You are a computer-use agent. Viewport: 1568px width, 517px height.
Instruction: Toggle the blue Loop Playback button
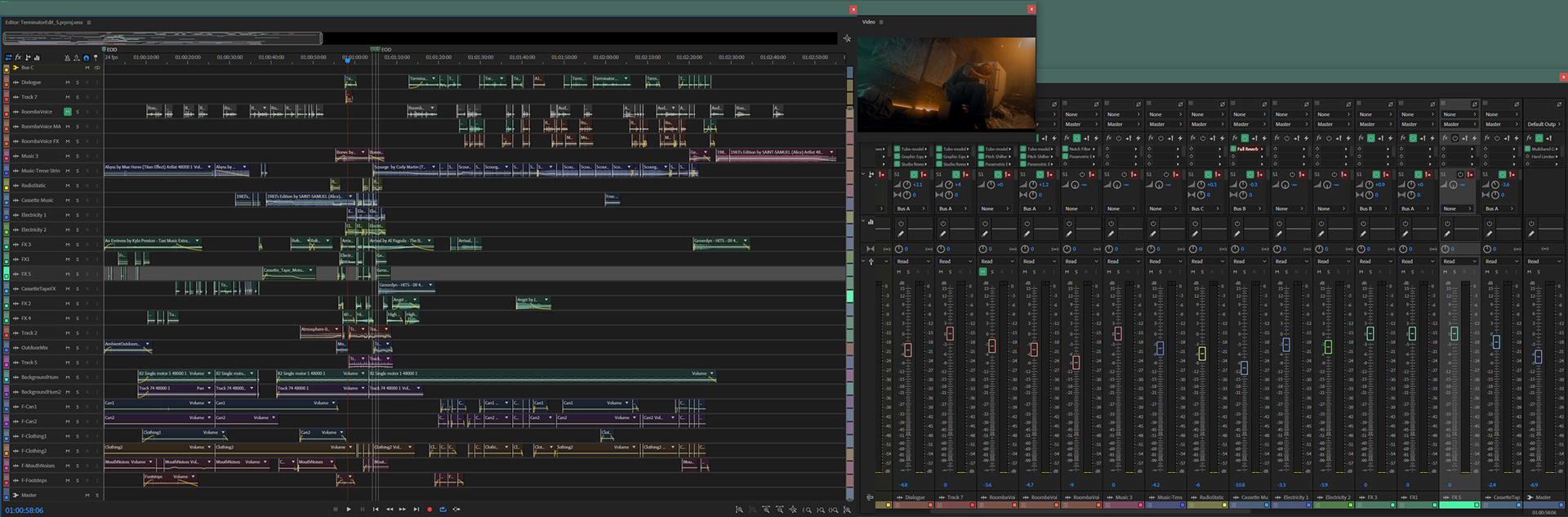443,510
